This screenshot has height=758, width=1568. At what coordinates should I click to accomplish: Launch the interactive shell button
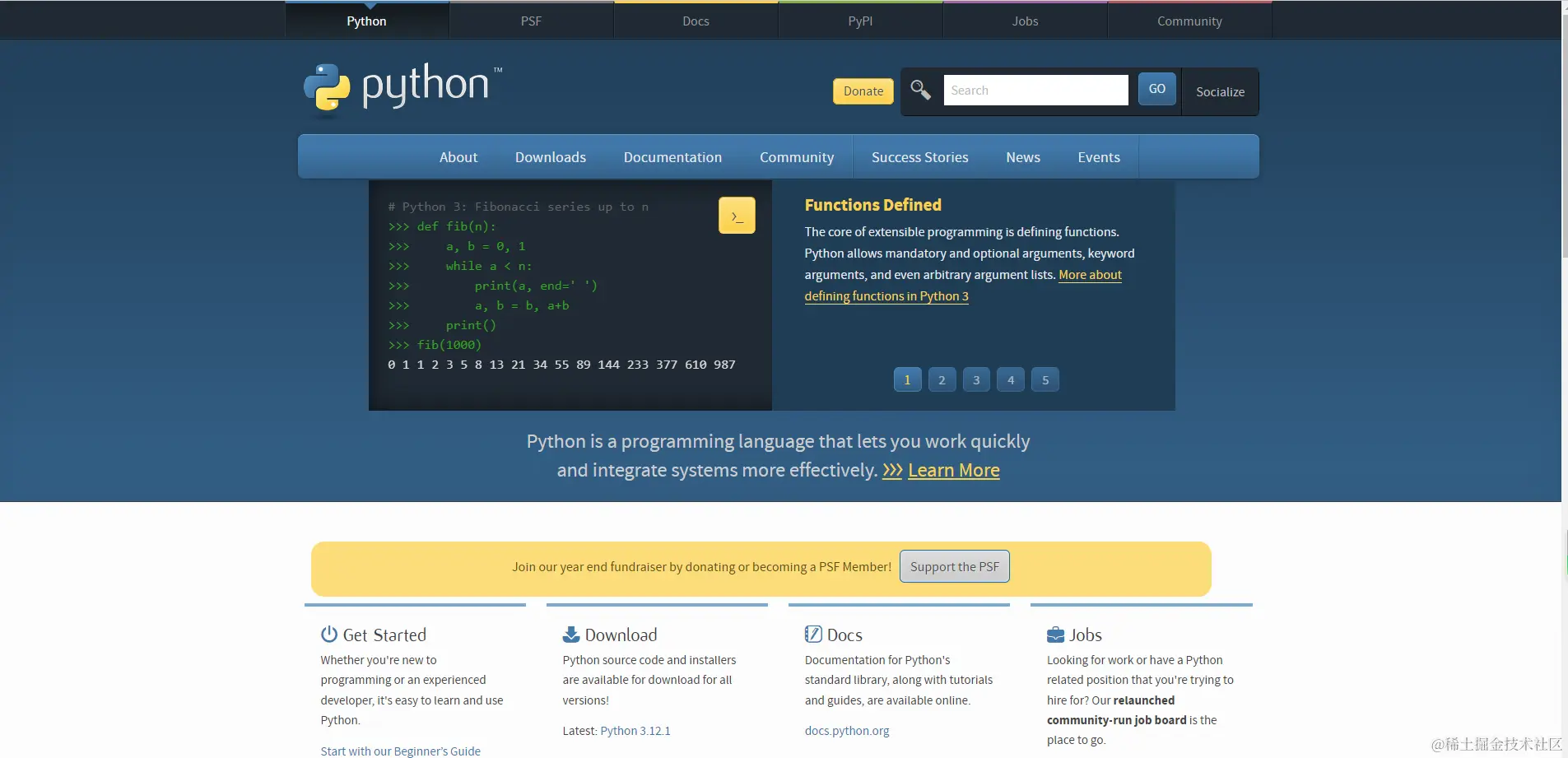737,216
